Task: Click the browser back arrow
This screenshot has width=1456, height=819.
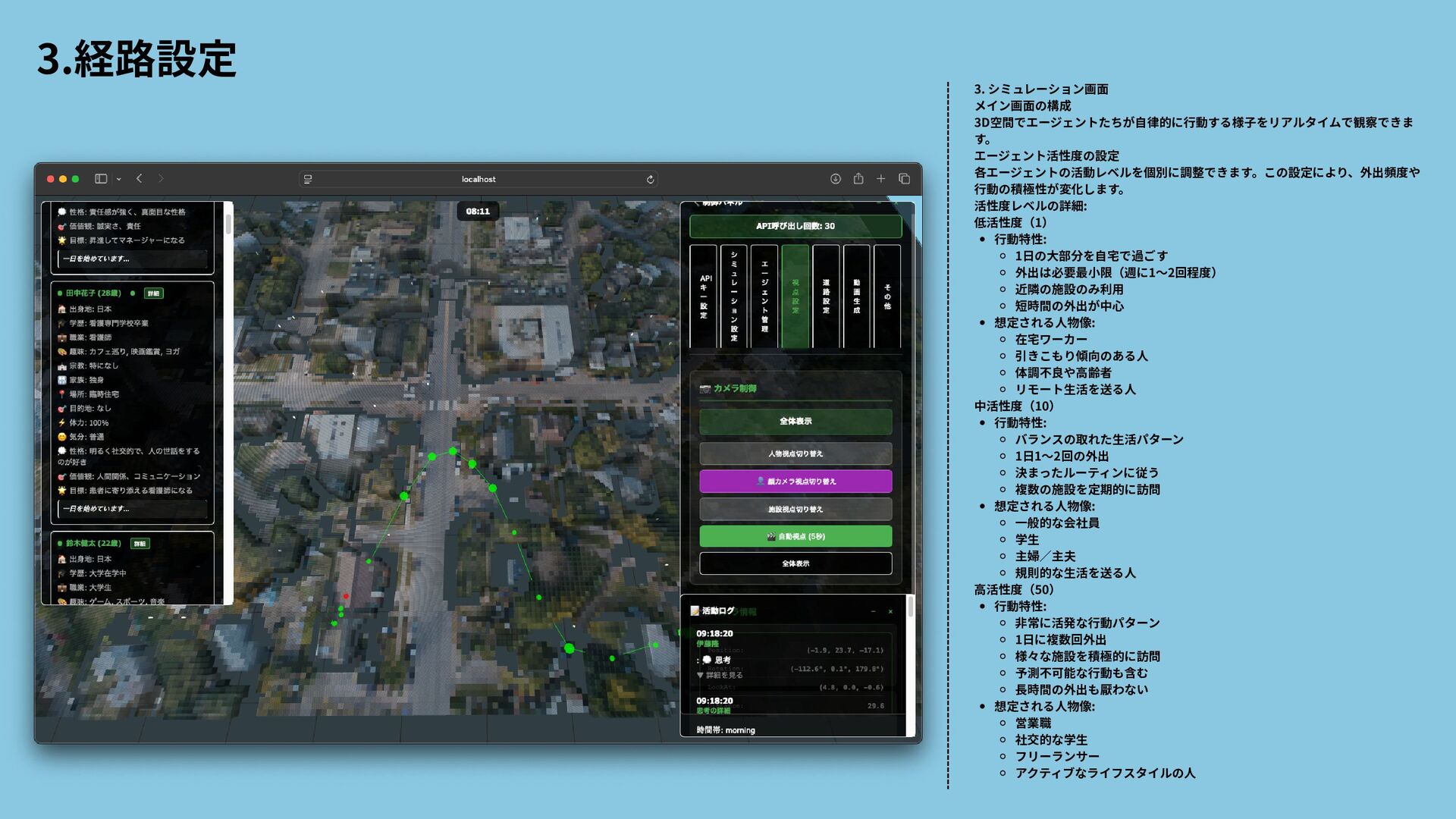Action: point(140,179)
